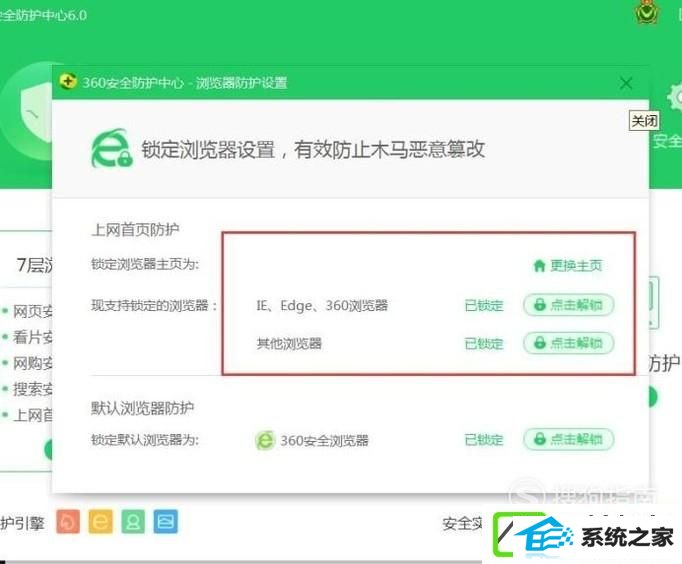The image size is (682, 564).
Task: Unlock 其他浏览器 with its 点击解锁 button
Action: [x=569, y=343]
